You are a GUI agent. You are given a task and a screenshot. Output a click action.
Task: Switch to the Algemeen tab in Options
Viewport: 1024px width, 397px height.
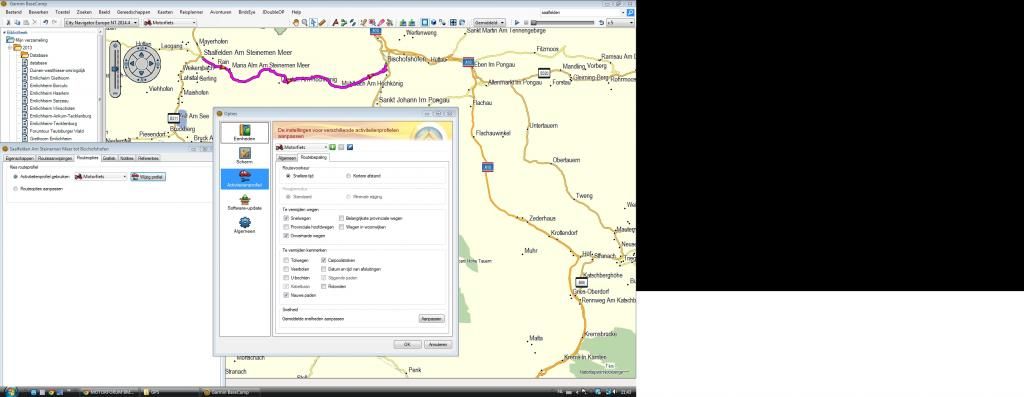[287, 157]
